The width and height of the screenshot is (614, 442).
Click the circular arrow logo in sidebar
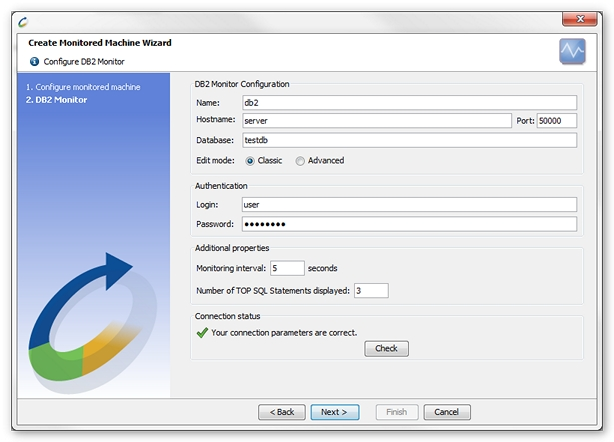92,323
